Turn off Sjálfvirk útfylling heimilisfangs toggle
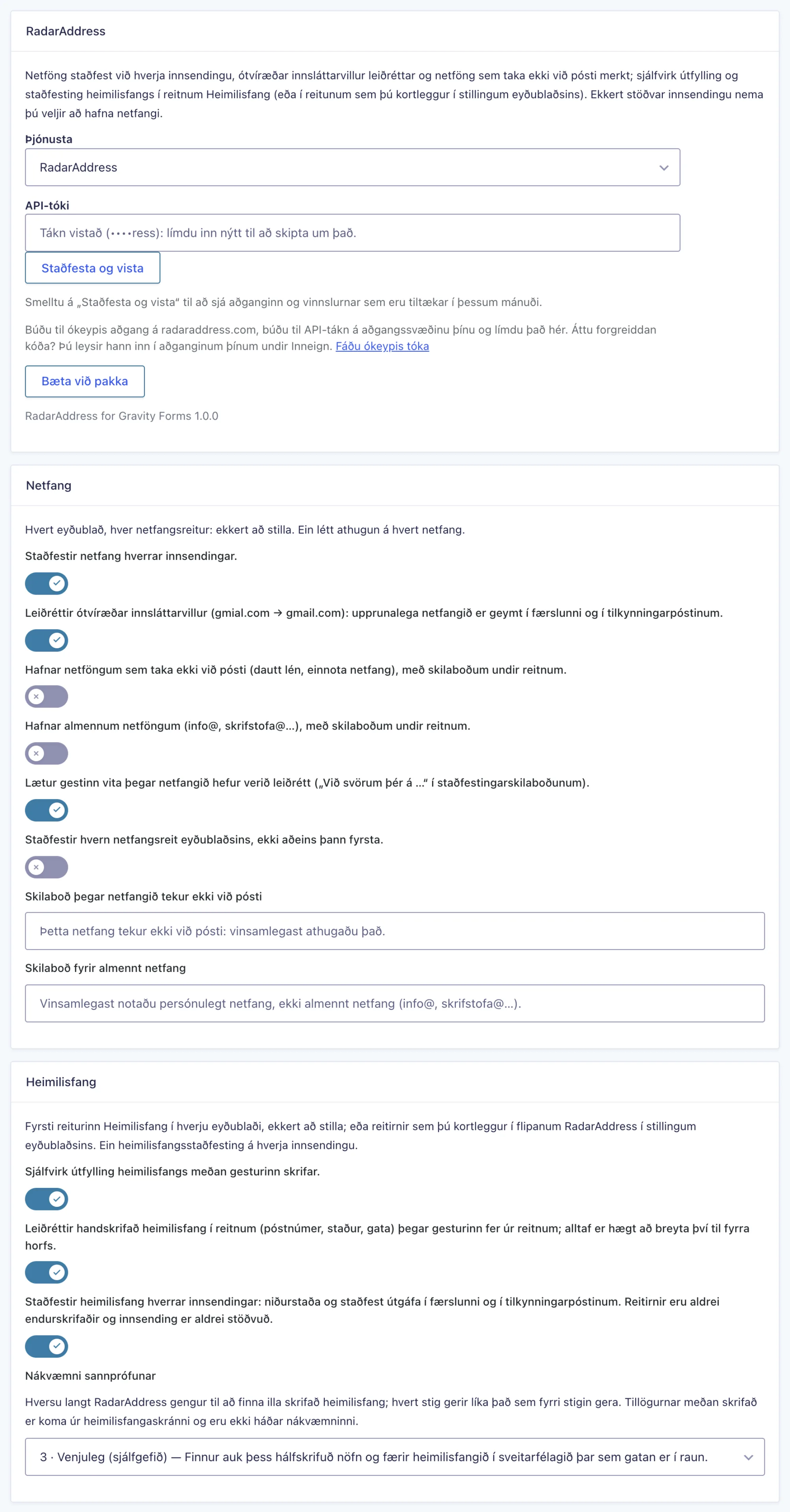This screenshot has height=1512, width=790. click(46, 1199)
